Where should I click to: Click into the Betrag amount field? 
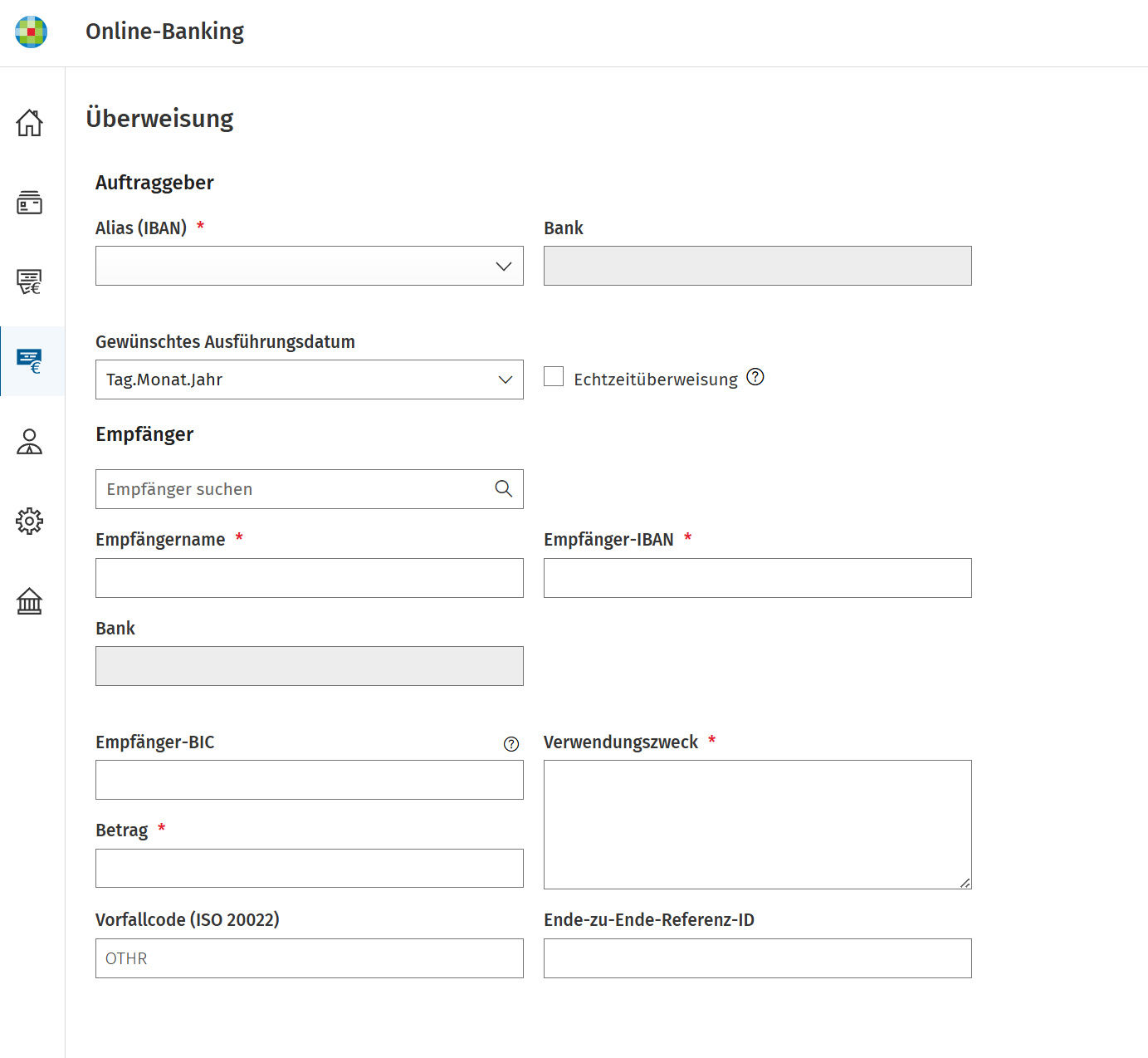(x=310, y=868)
